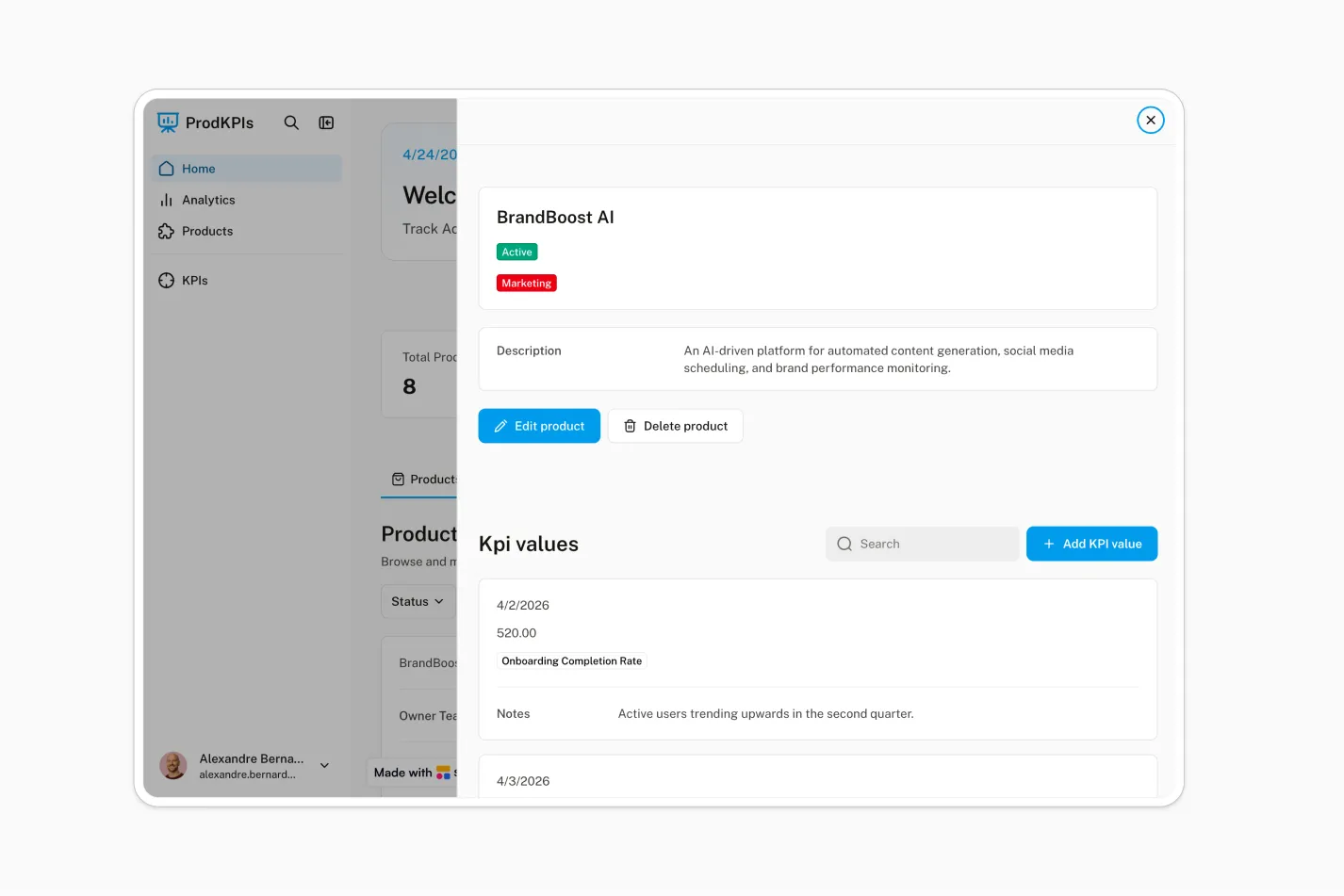Expand the Alexandre Bernard account menu chevron
This screenshot has height=896, width=1344.
(324, 765)
